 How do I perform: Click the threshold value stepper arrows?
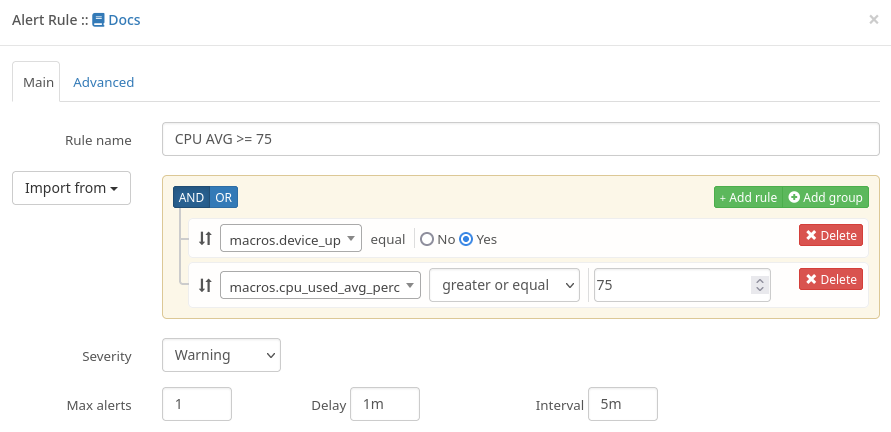(x=760, y=285)
